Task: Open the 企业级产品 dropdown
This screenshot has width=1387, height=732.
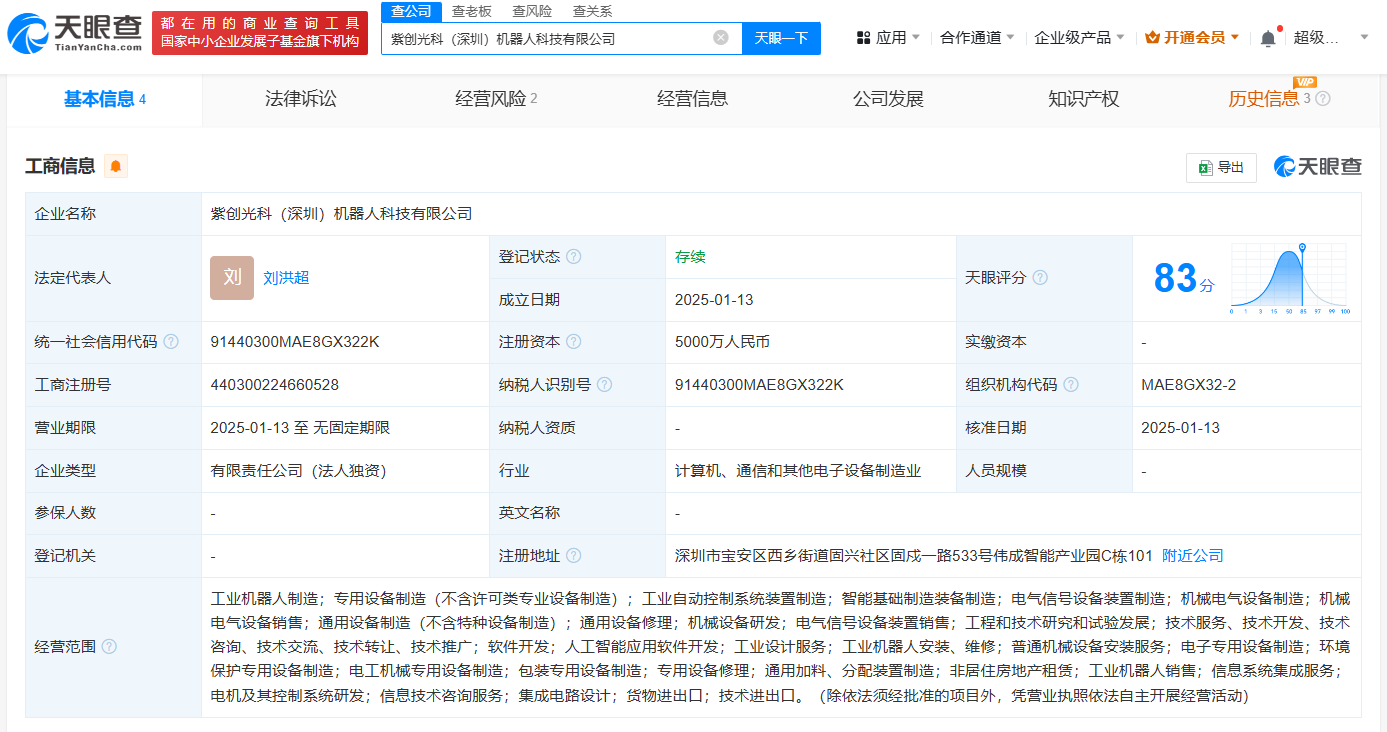Action: tap(1079, 38)
